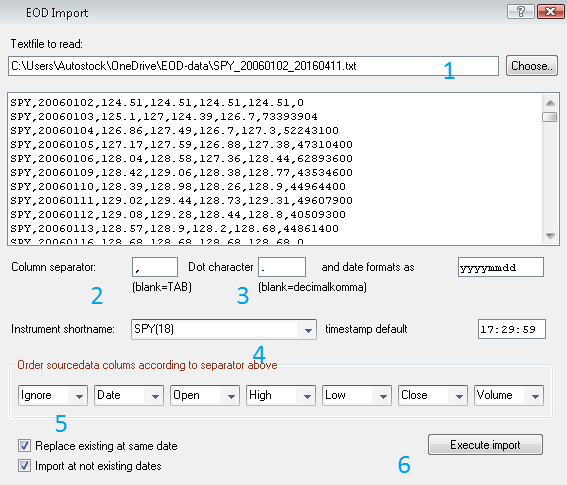The image size is (567, 485).
Task: Click the 'Instrument shortname:' label
Action: coord(63,329)
